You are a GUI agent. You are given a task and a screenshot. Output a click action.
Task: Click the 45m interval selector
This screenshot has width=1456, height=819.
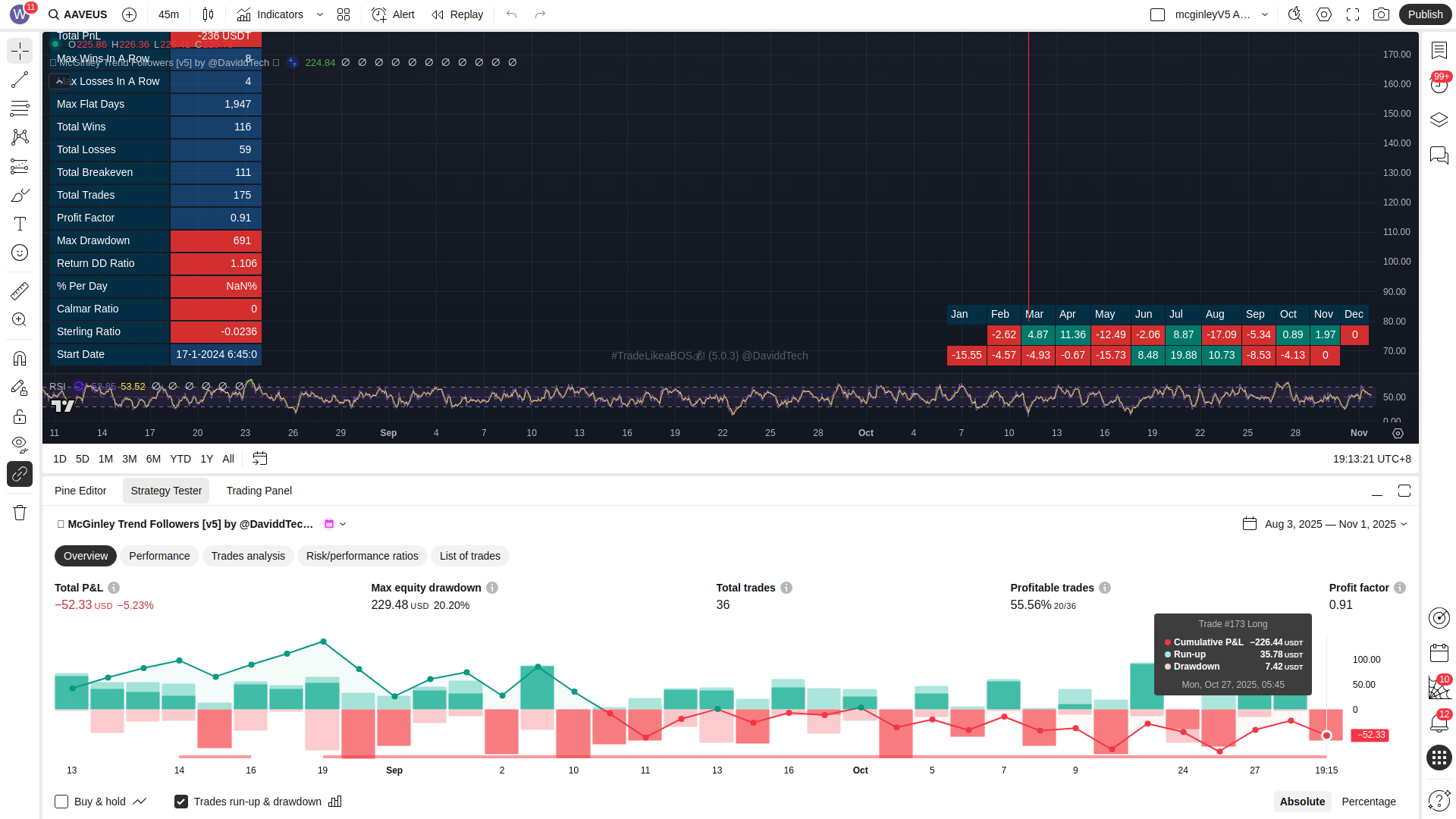point(168,14)
